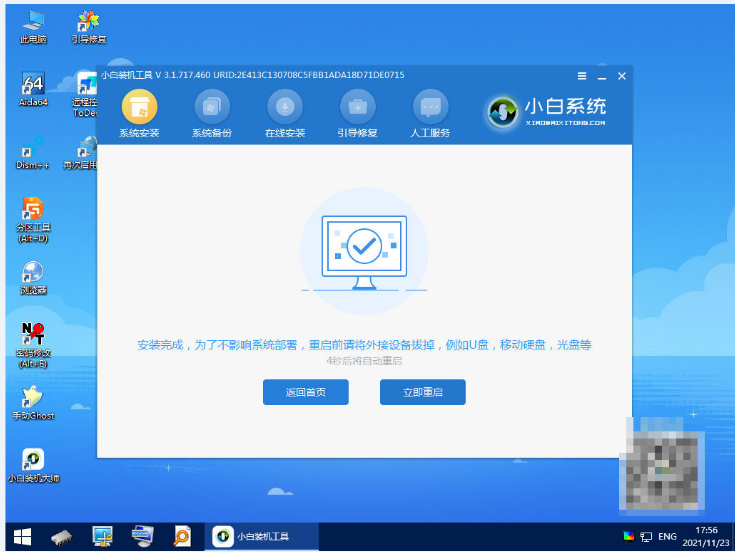Open the 此电脑 desktop icon
The image size is (735, 552).
coord(32,23)
